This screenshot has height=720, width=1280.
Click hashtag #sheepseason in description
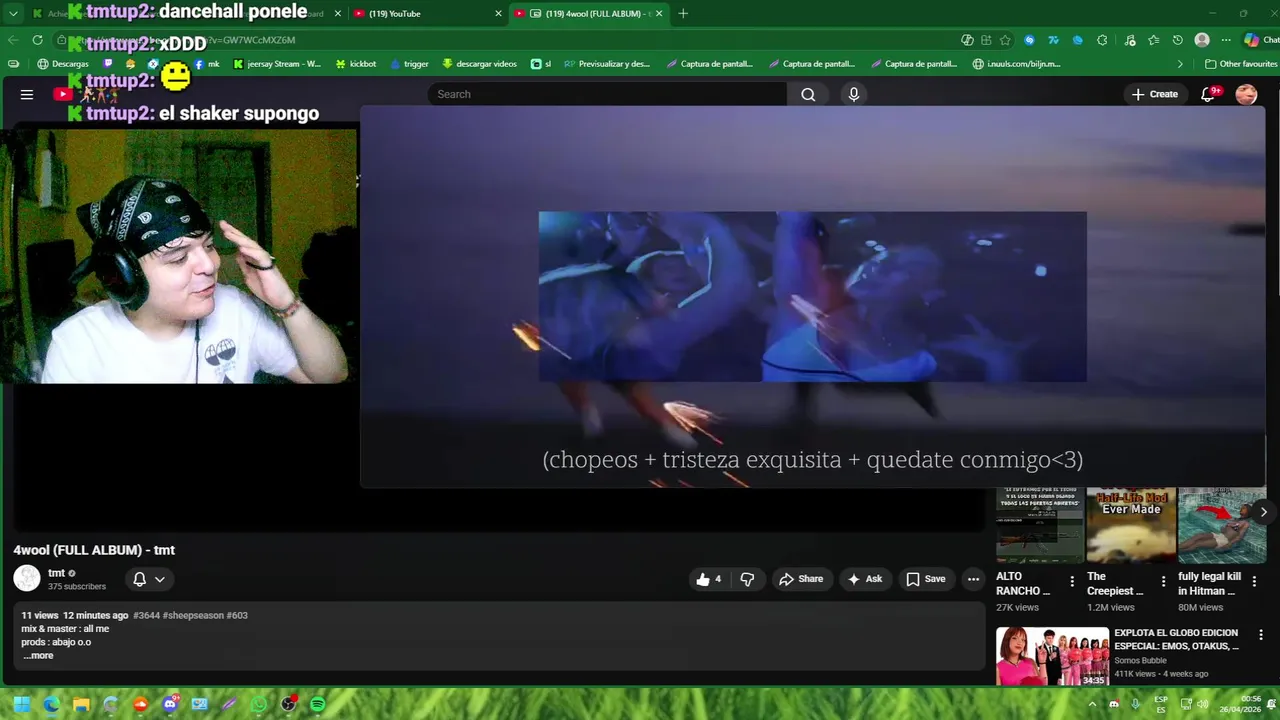tap(192, 615)
